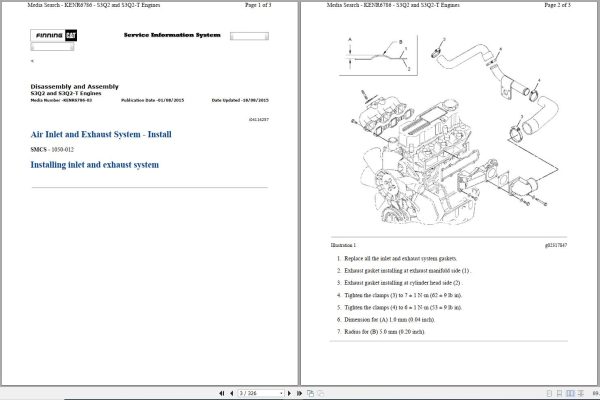This screenshot has width=600, height=400.
Task: Click step 2 exhaust manifold side text
Action: (x=407, y=271)
